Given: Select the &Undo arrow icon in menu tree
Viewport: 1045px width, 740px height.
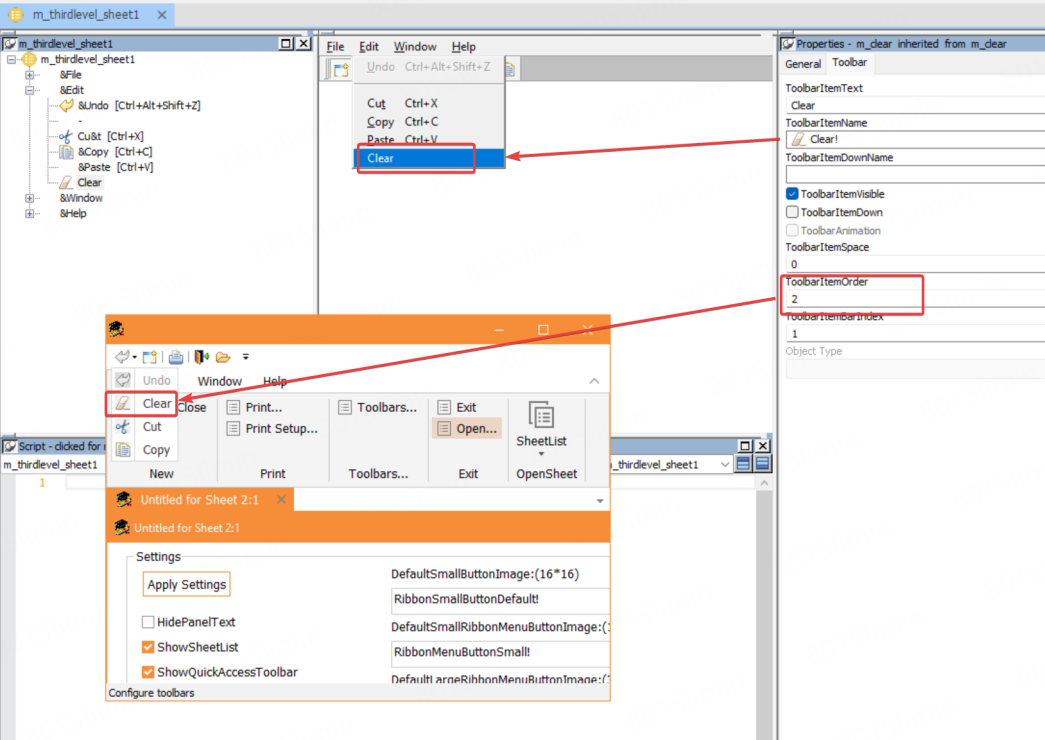Looking at the screenshot, I should point(66,105).
